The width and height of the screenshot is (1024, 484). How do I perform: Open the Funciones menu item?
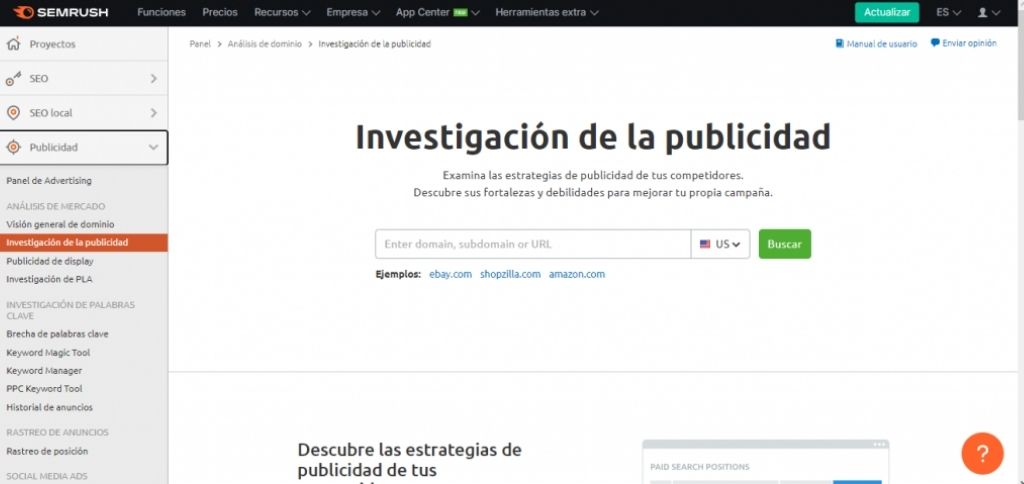click(x=161, y=12)
